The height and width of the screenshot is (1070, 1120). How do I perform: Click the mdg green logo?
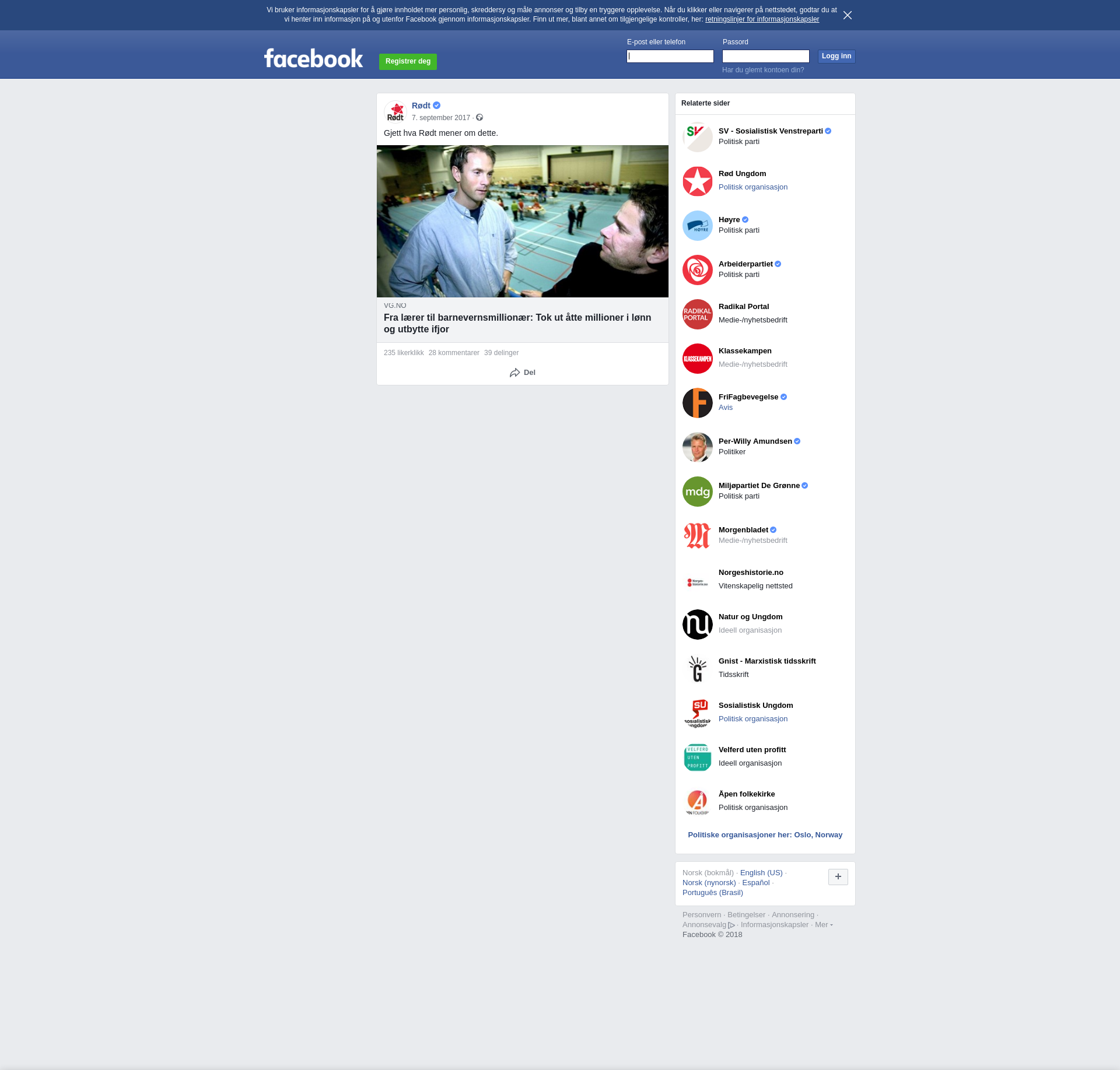point(698,492)
